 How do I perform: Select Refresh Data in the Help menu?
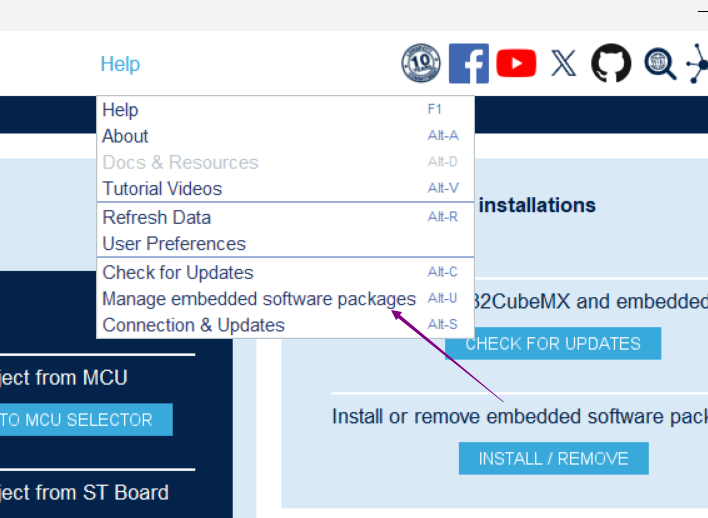pos(285,217)
